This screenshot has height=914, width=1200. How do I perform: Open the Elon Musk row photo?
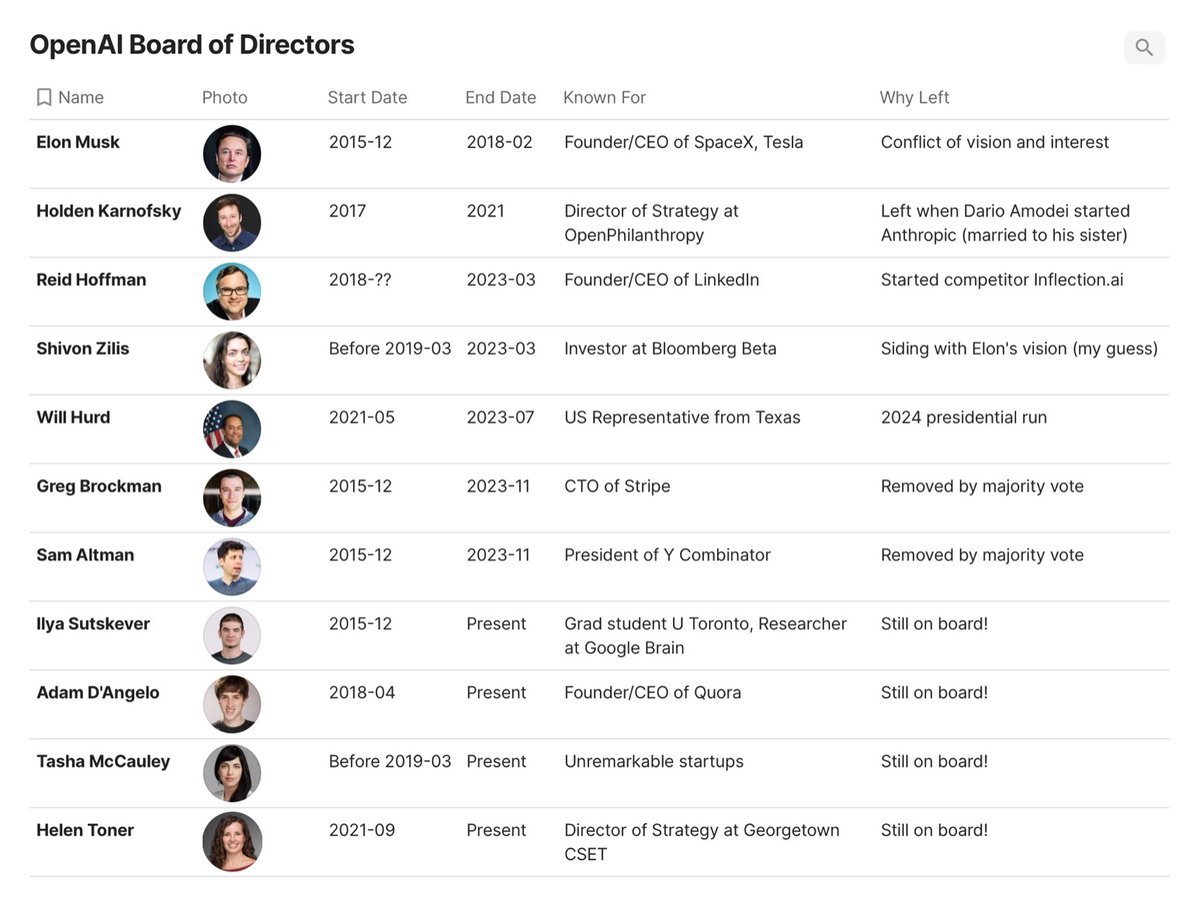pos(232,154)
